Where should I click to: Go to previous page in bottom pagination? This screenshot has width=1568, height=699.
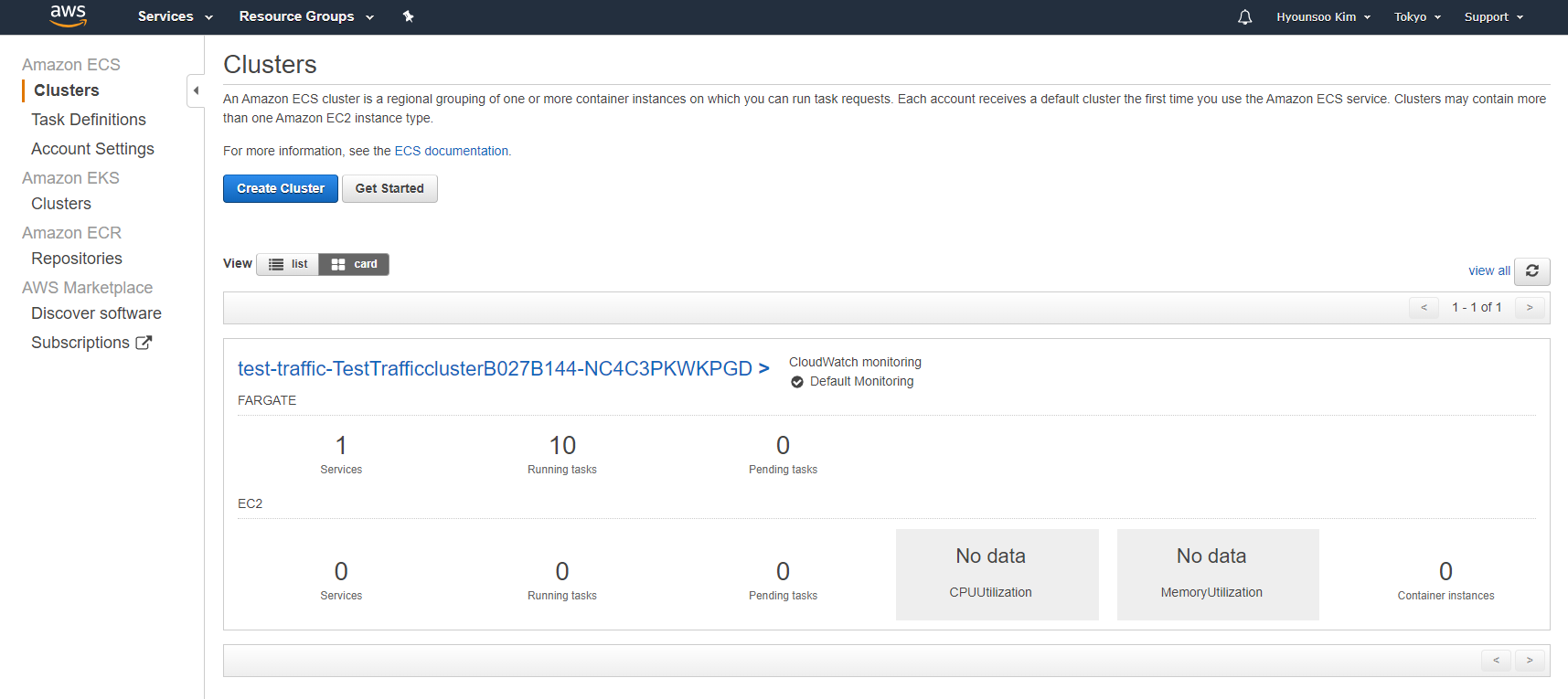point(1496,660)
